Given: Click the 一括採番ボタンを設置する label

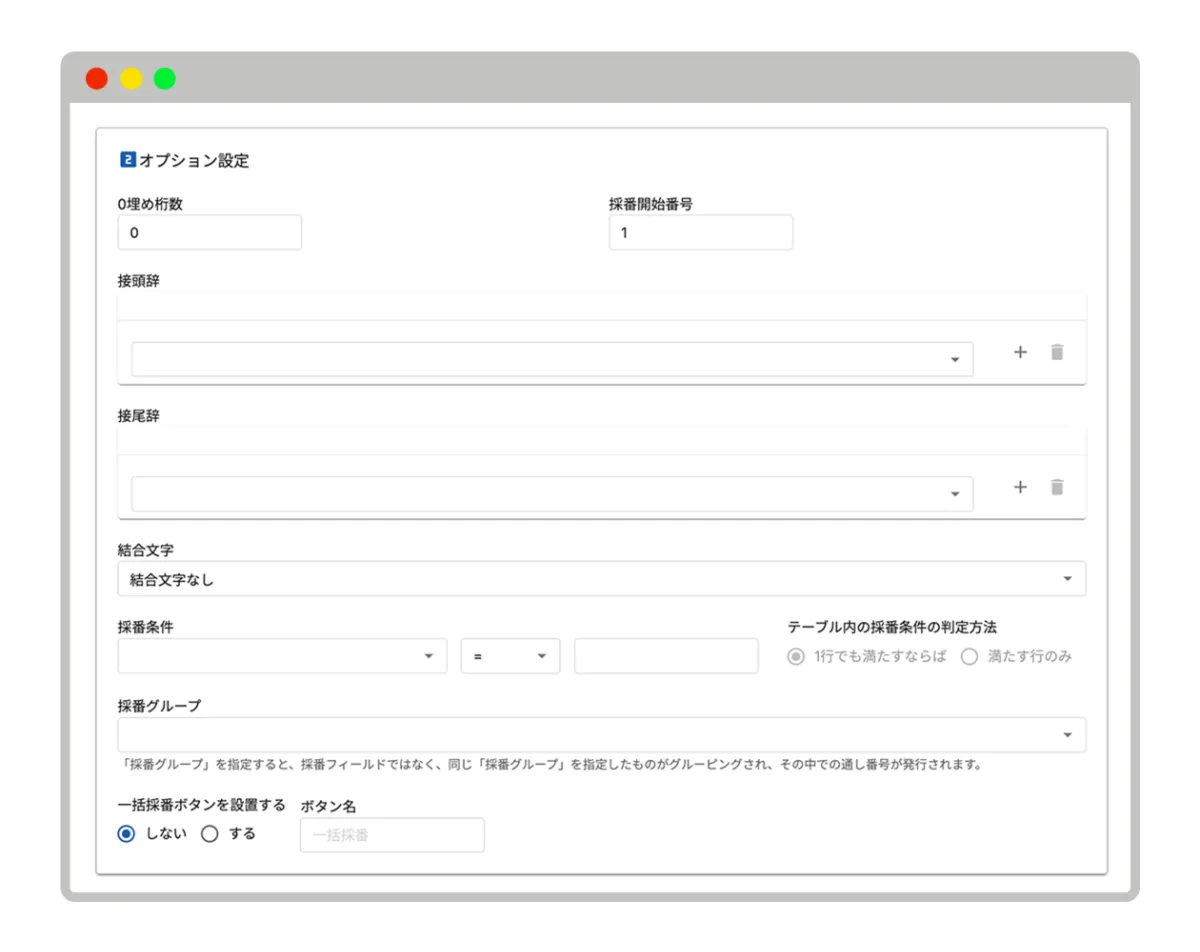Looking at the screenshot, I should pos(201,804).
